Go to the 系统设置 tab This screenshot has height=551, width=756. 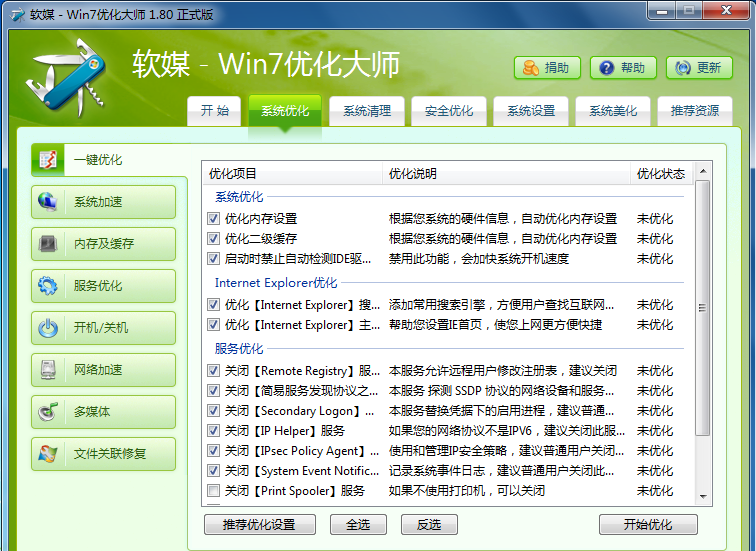point(531,111)
